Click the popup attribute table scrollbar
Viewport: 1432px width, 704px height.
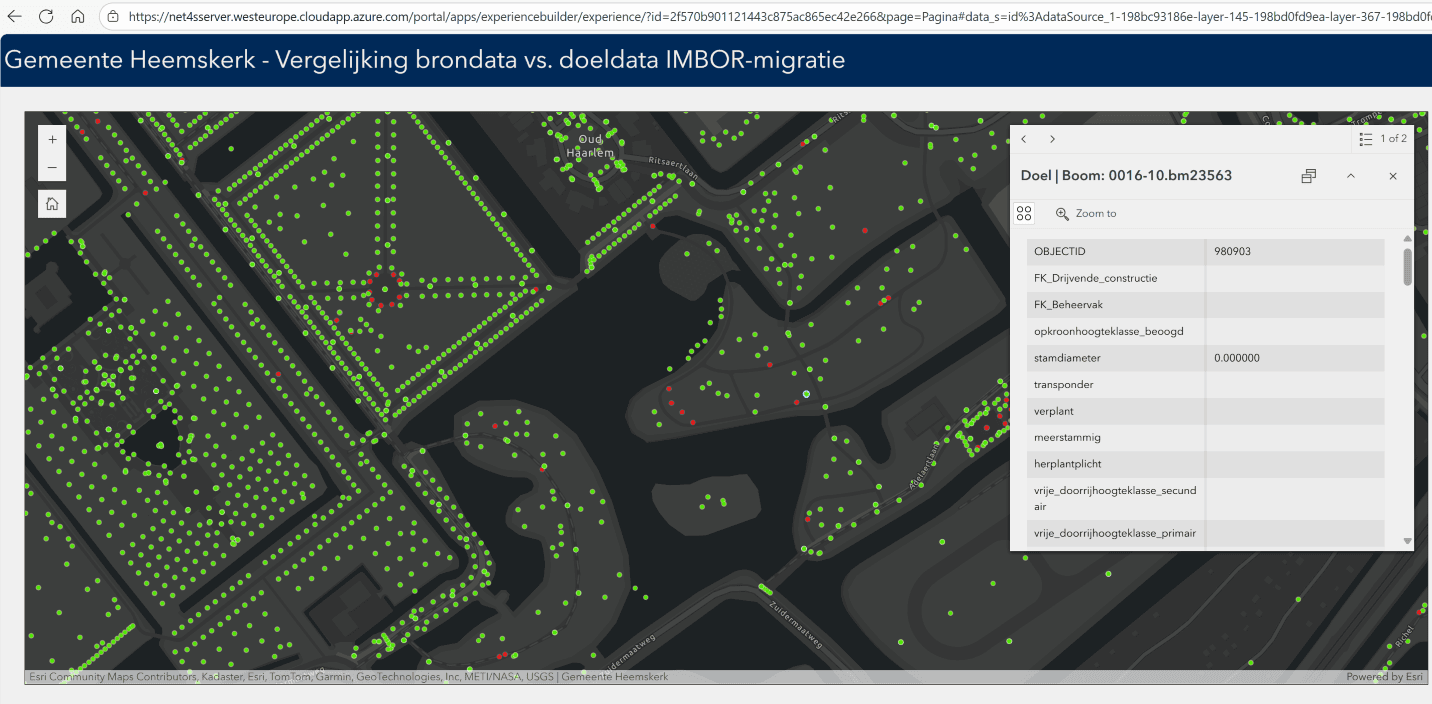coord(1408,267)
